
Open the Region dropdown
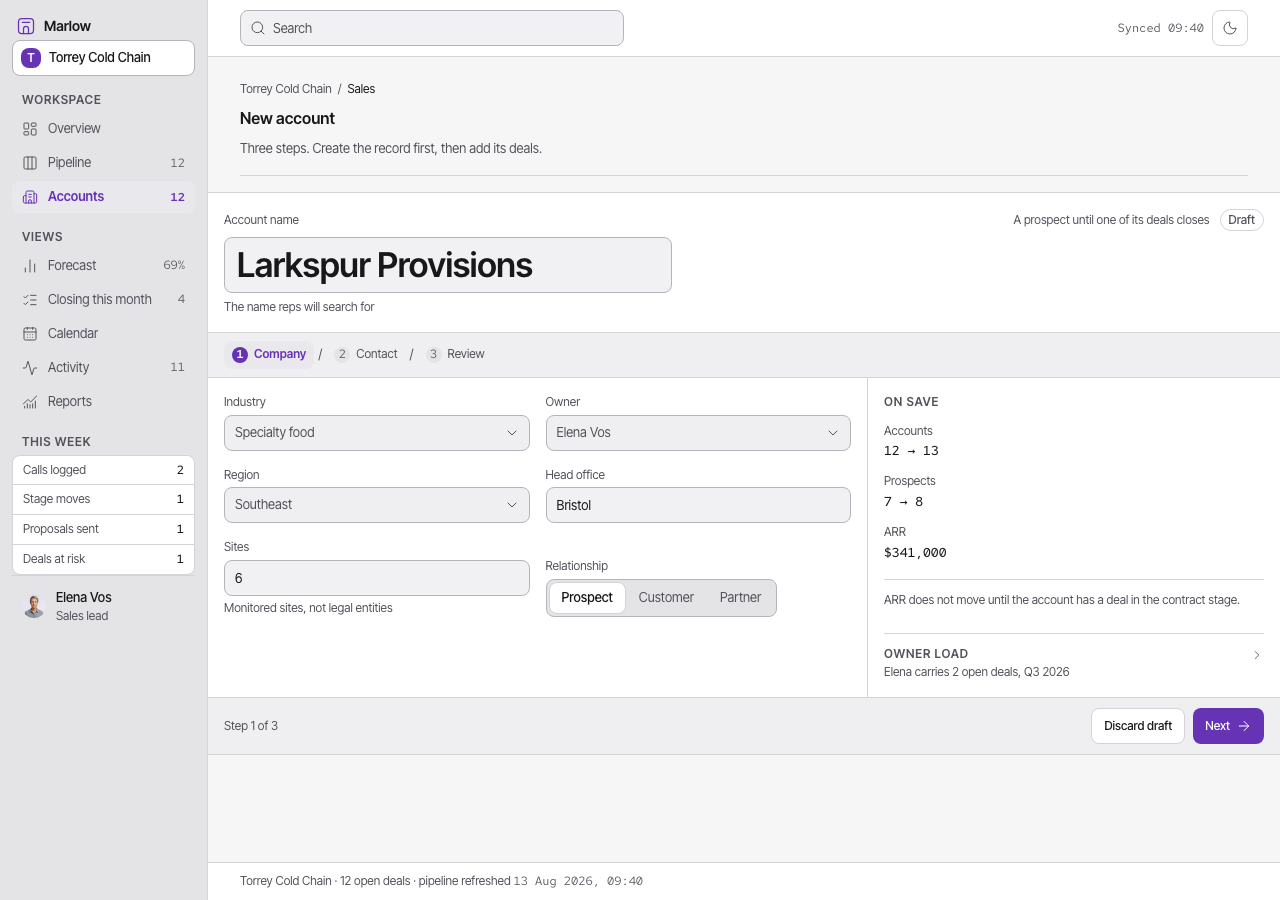click(x=377, y=505)
